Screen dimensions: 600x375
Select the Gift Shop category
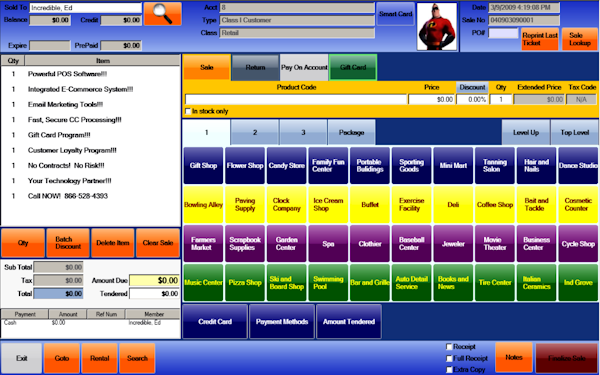click(203, 166)
